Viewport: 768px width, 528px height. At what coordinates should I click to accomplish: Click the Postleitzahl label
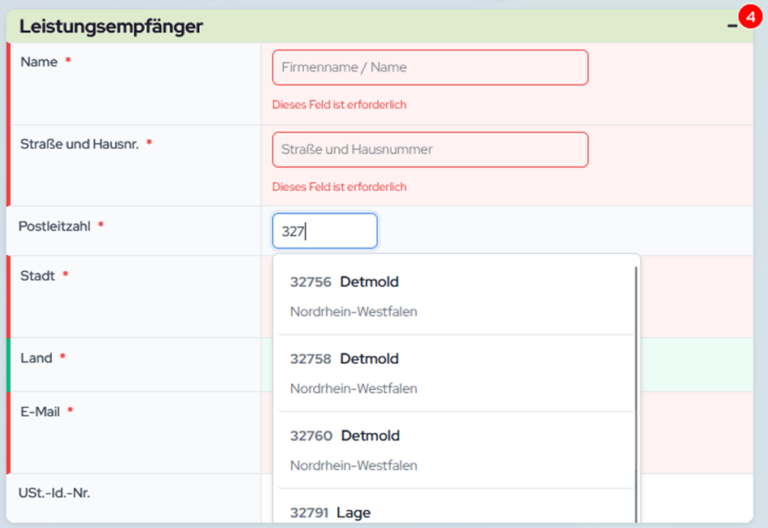pos(54,226)
